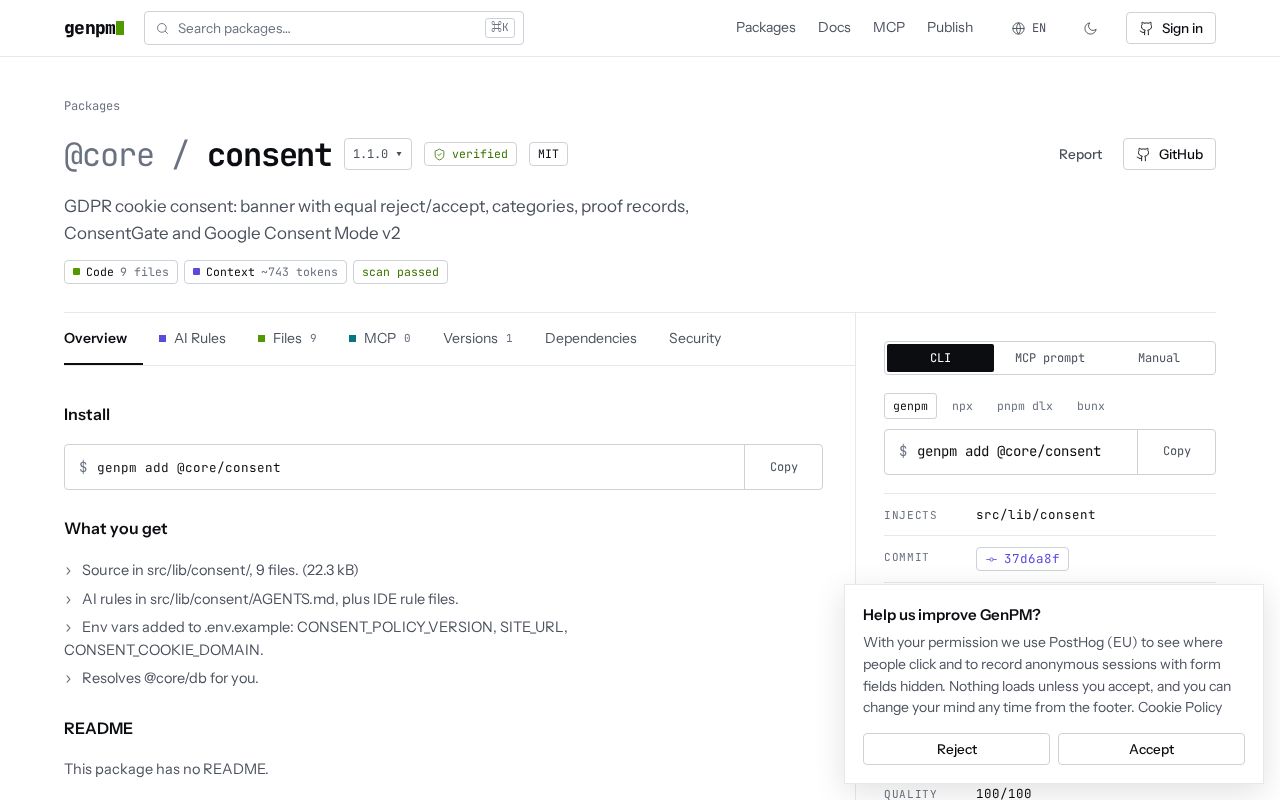
Task: Open the GitHub repository button
Action: (x=1169, y=154)
